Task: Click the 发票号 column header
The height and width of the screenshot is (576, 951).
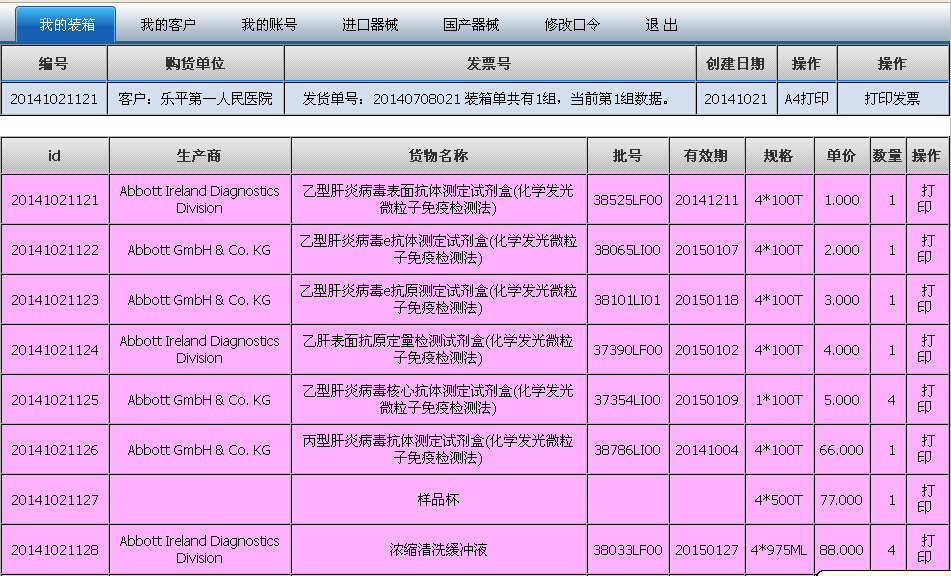Action: [x=490, y=63]
